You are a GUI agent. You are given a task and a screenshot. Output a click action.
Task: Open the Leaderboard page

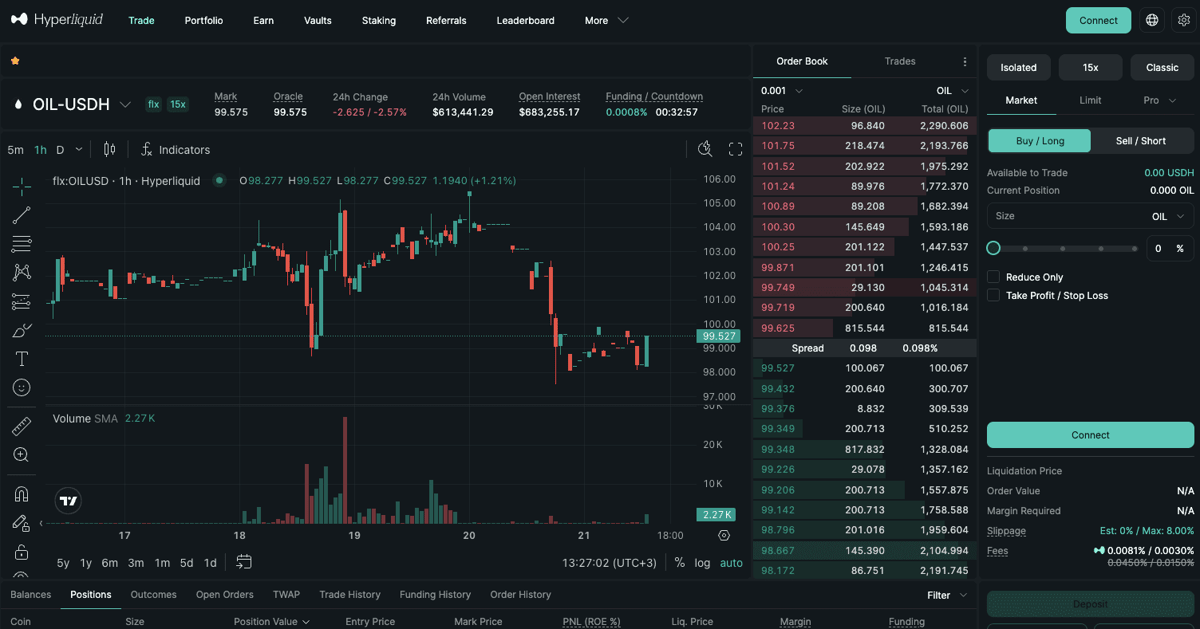tap(525, 20)
